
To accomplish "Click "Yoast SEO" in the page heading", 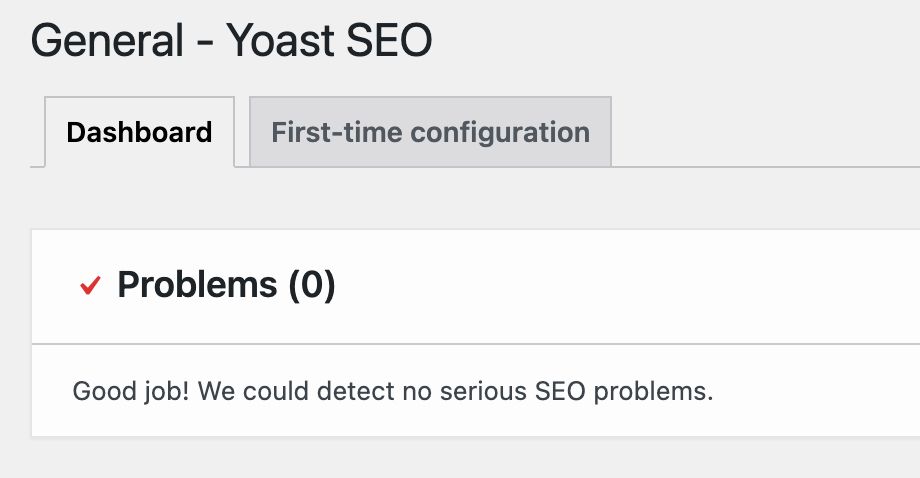I will 329,43.
